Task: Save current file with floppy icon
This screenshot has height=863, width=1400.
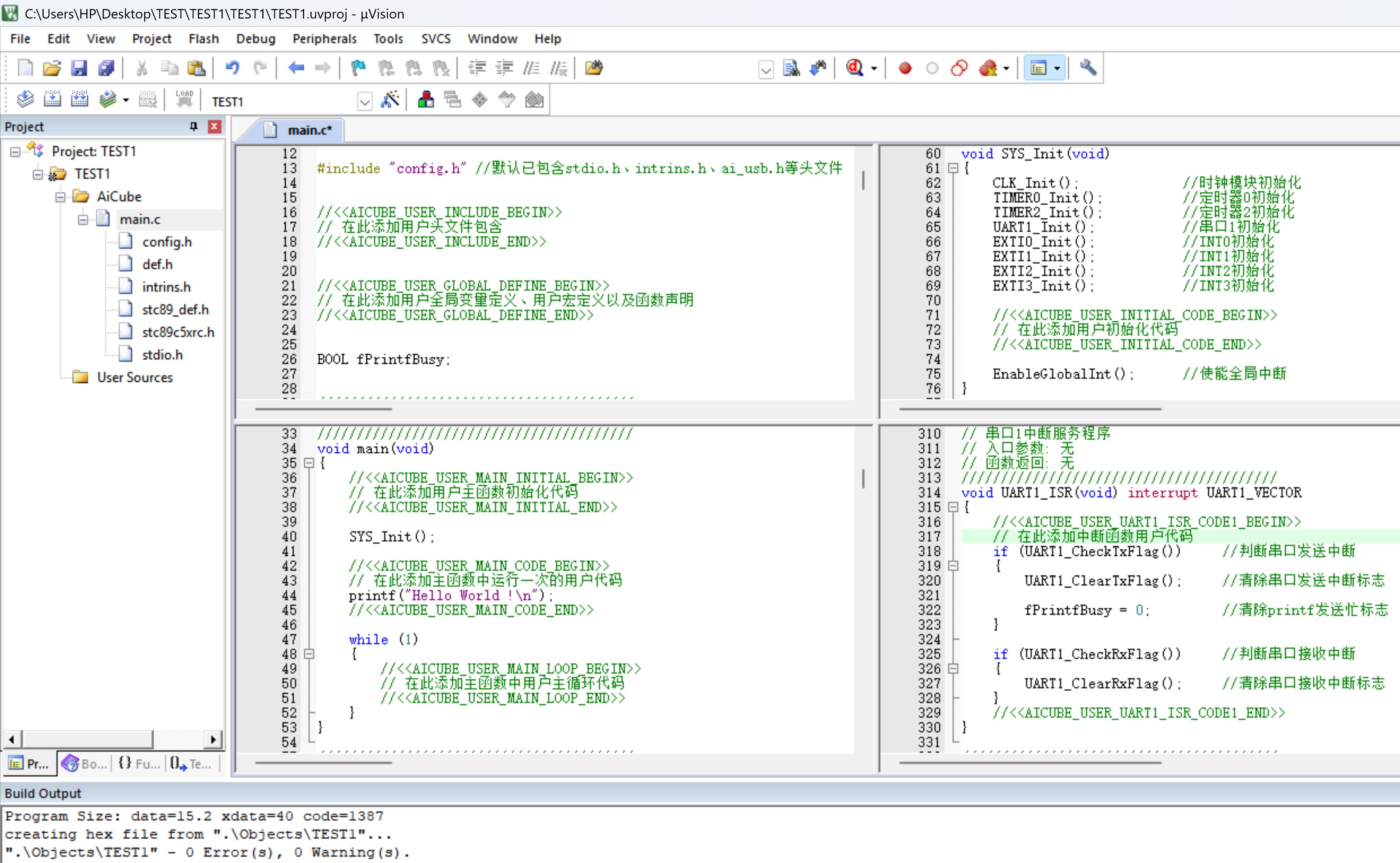Action: (79, 69)
